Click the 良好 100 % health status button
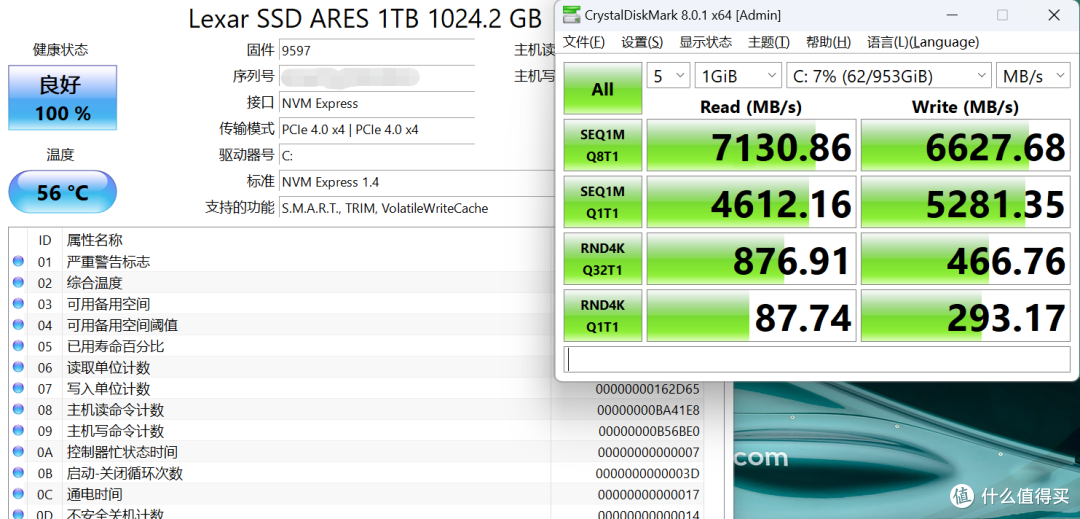The image size is (1080, 519). click(x=63, y=97)
